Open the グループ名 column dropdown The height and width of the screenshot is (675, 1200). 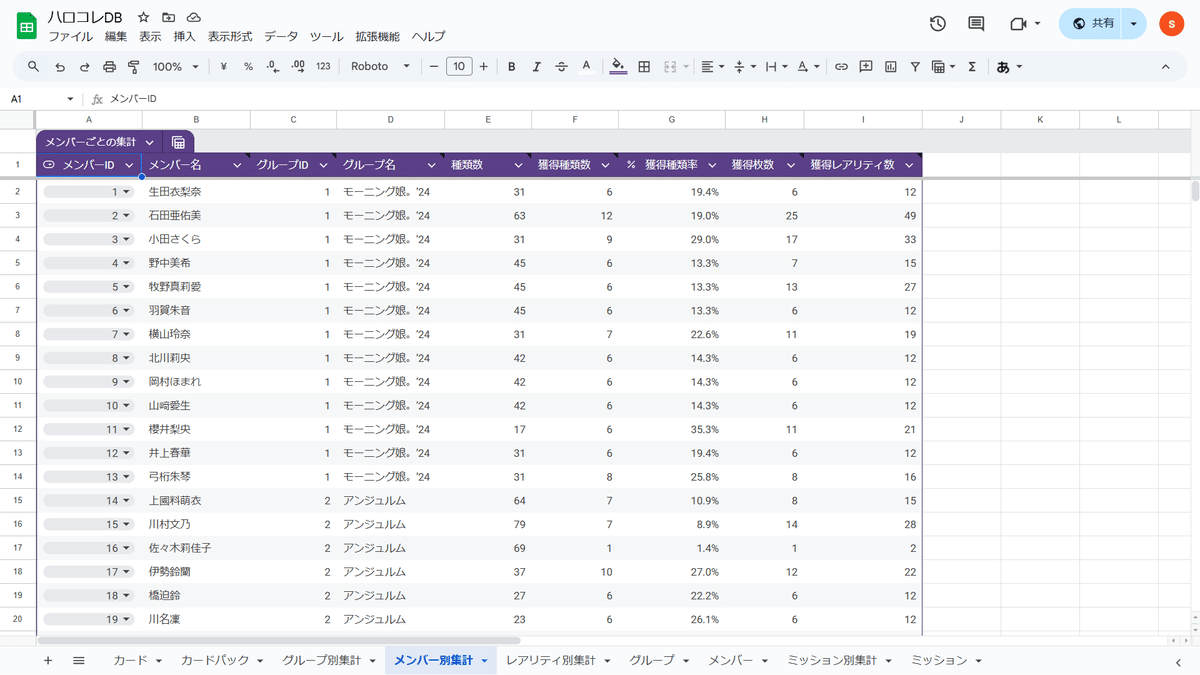431,165
